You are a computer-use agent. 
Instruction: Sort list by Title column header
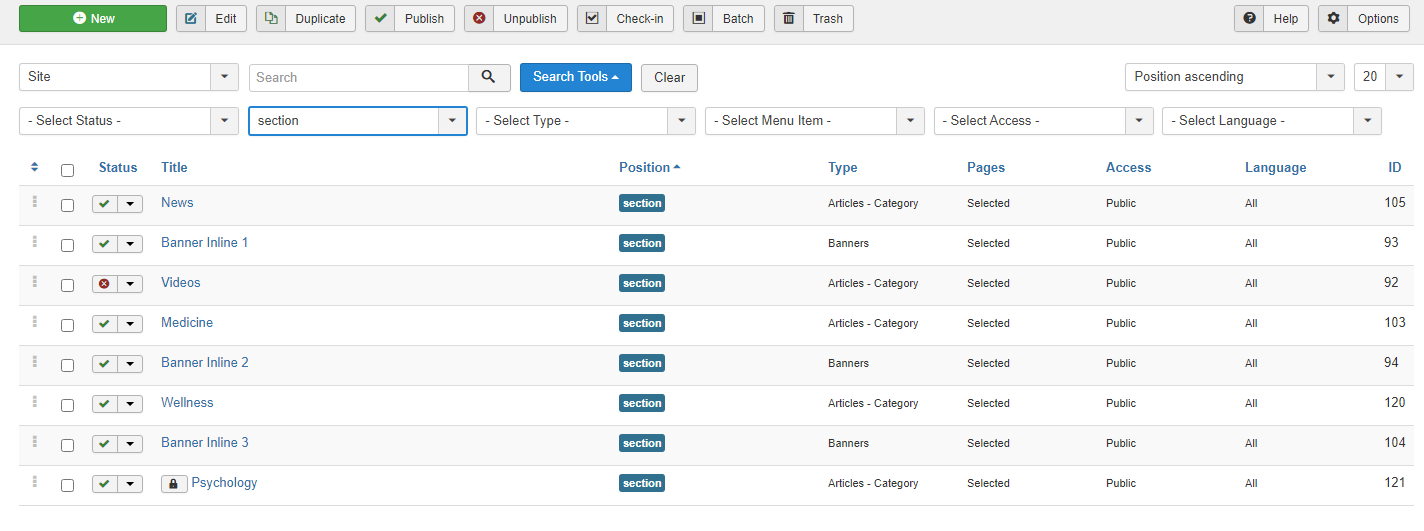(x=174, y=168)
